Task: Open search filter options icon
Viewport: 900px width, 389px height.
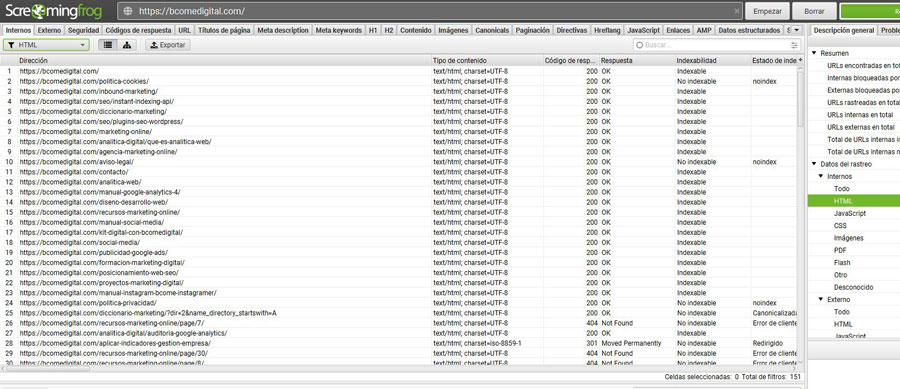Action: tap(794, 45)
